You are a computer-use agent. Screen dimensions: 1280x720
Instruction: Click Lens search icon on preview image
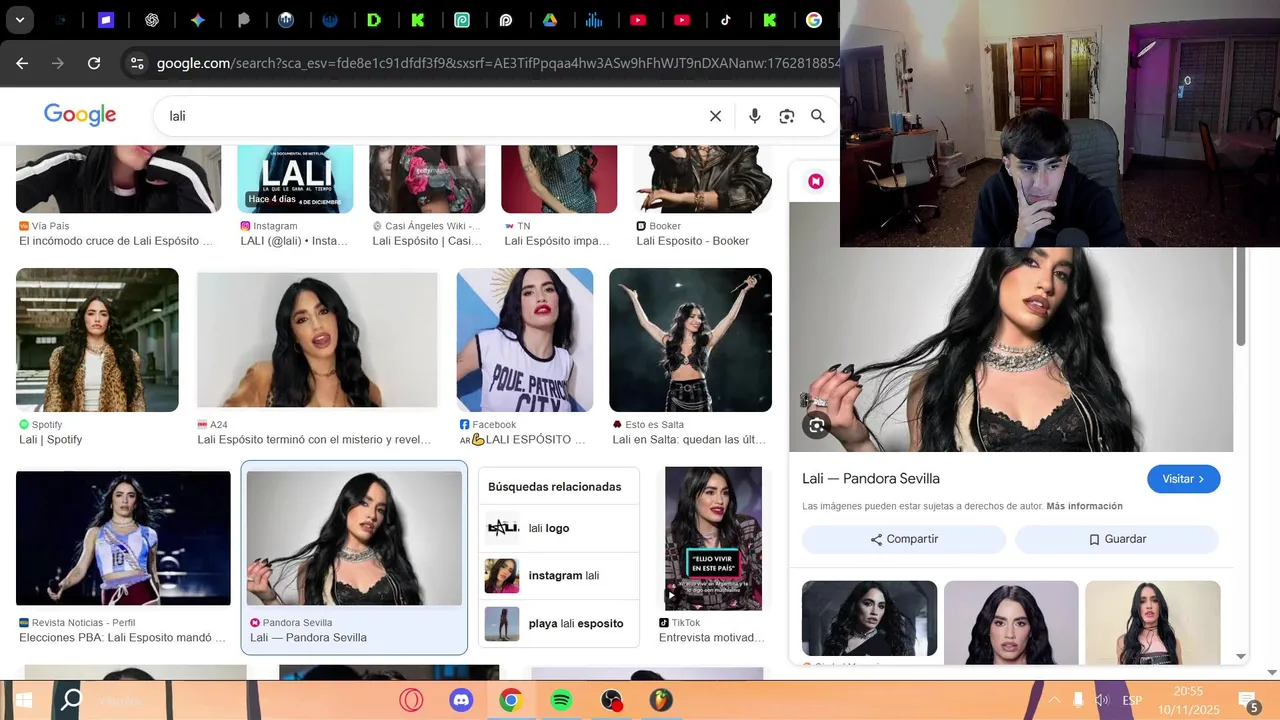(817, 426)
